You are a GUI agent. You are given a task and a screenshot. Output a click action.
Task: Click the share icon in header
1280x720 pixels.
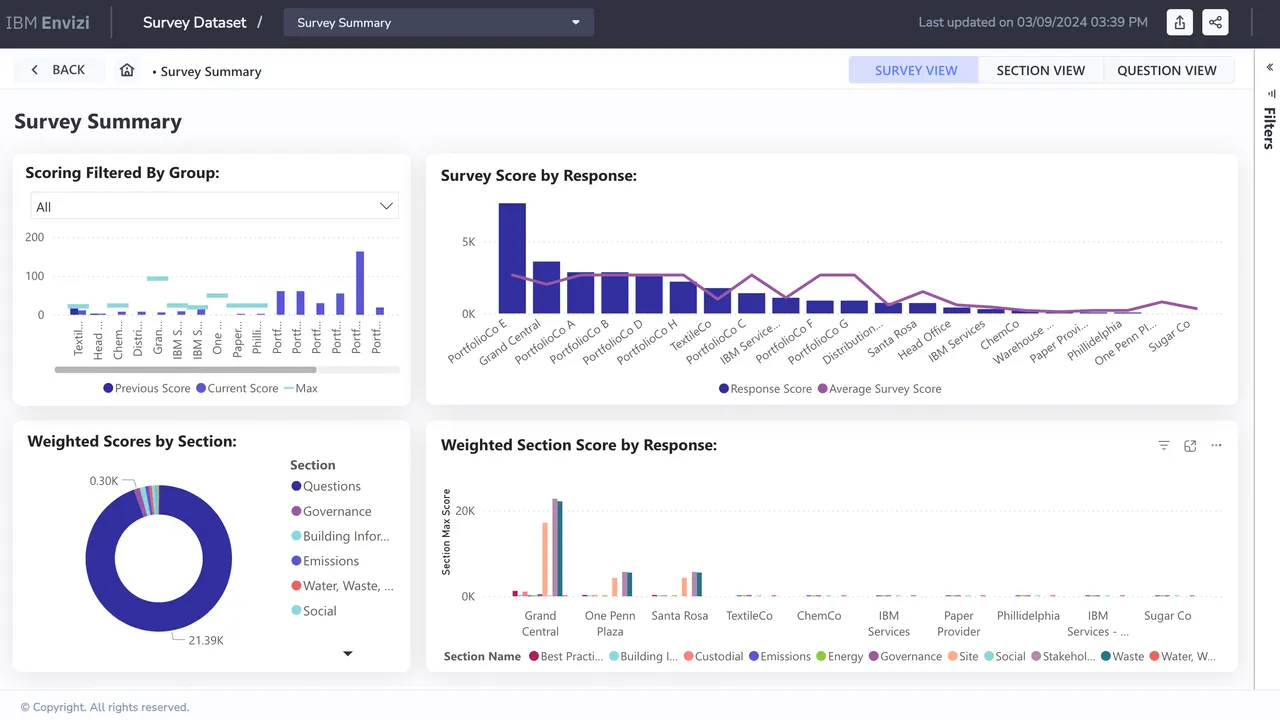[x=1215, y=22]
